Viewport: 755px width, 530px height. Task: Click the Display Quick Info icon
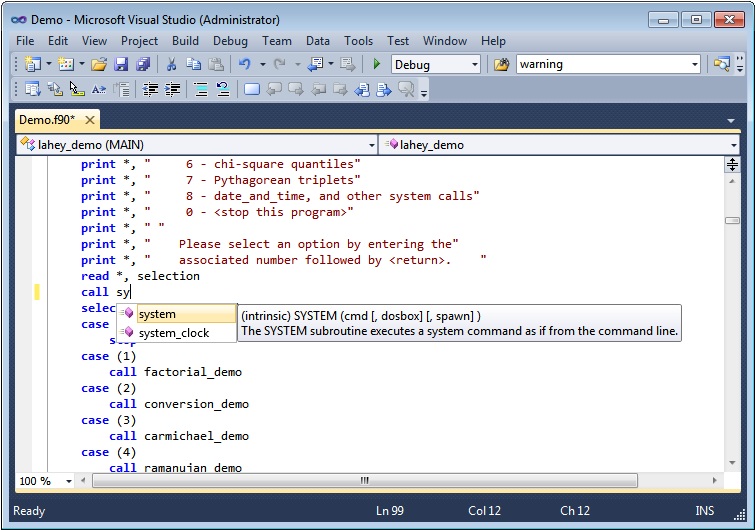click(77, 90)
